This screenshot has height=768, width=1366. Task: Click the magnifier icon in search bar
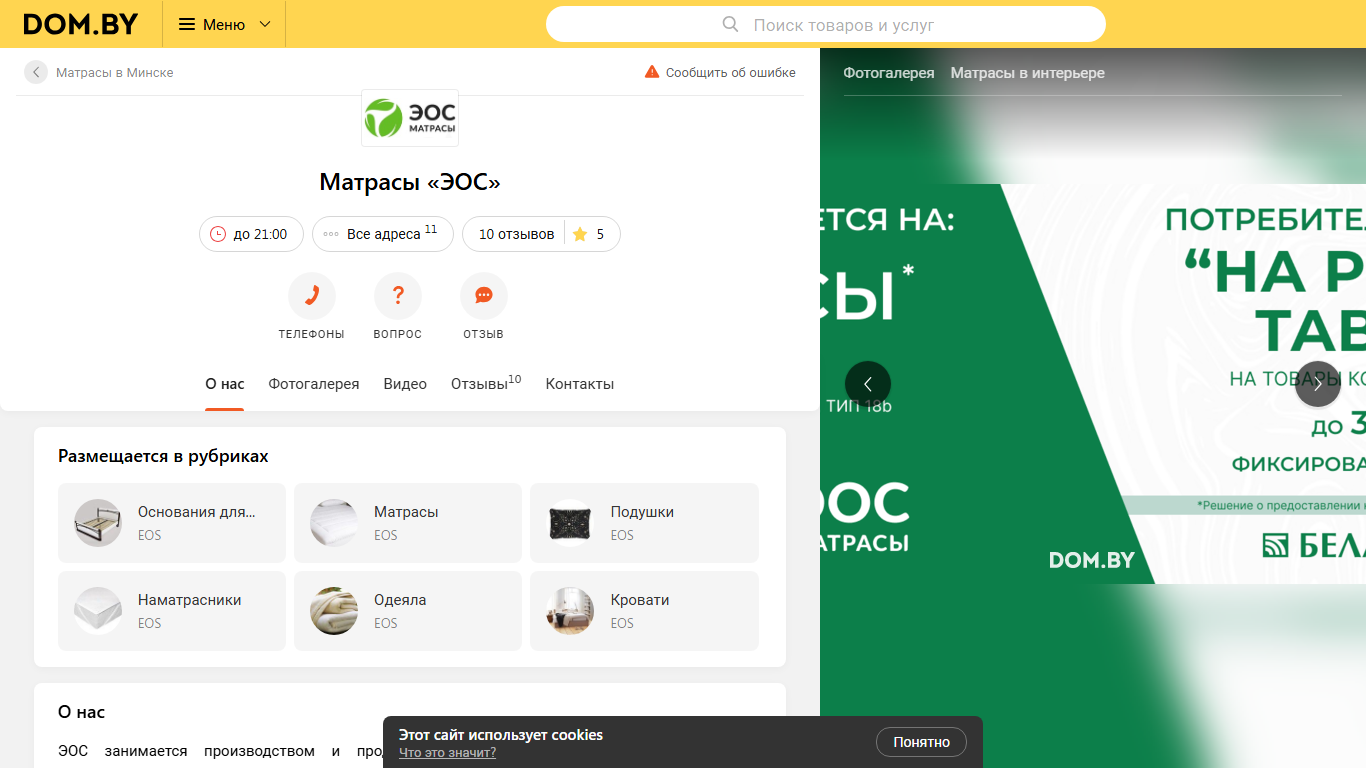click(x=731, y=24)
